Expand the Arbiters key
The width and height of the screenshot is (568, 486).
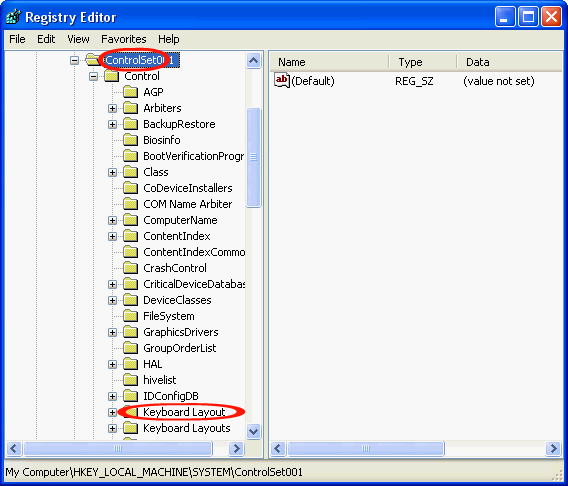click(112, 108)
